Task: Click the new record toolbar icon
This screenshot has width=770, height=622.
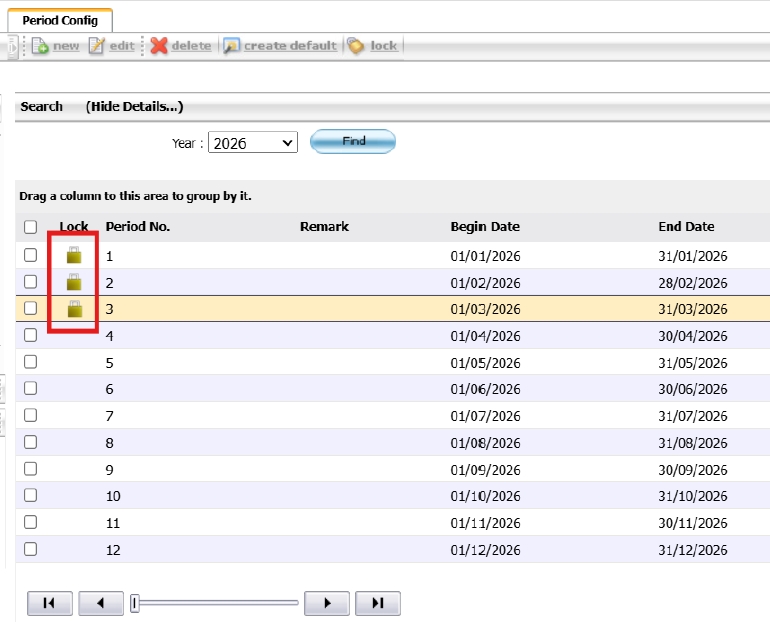Action: [40, 46]
